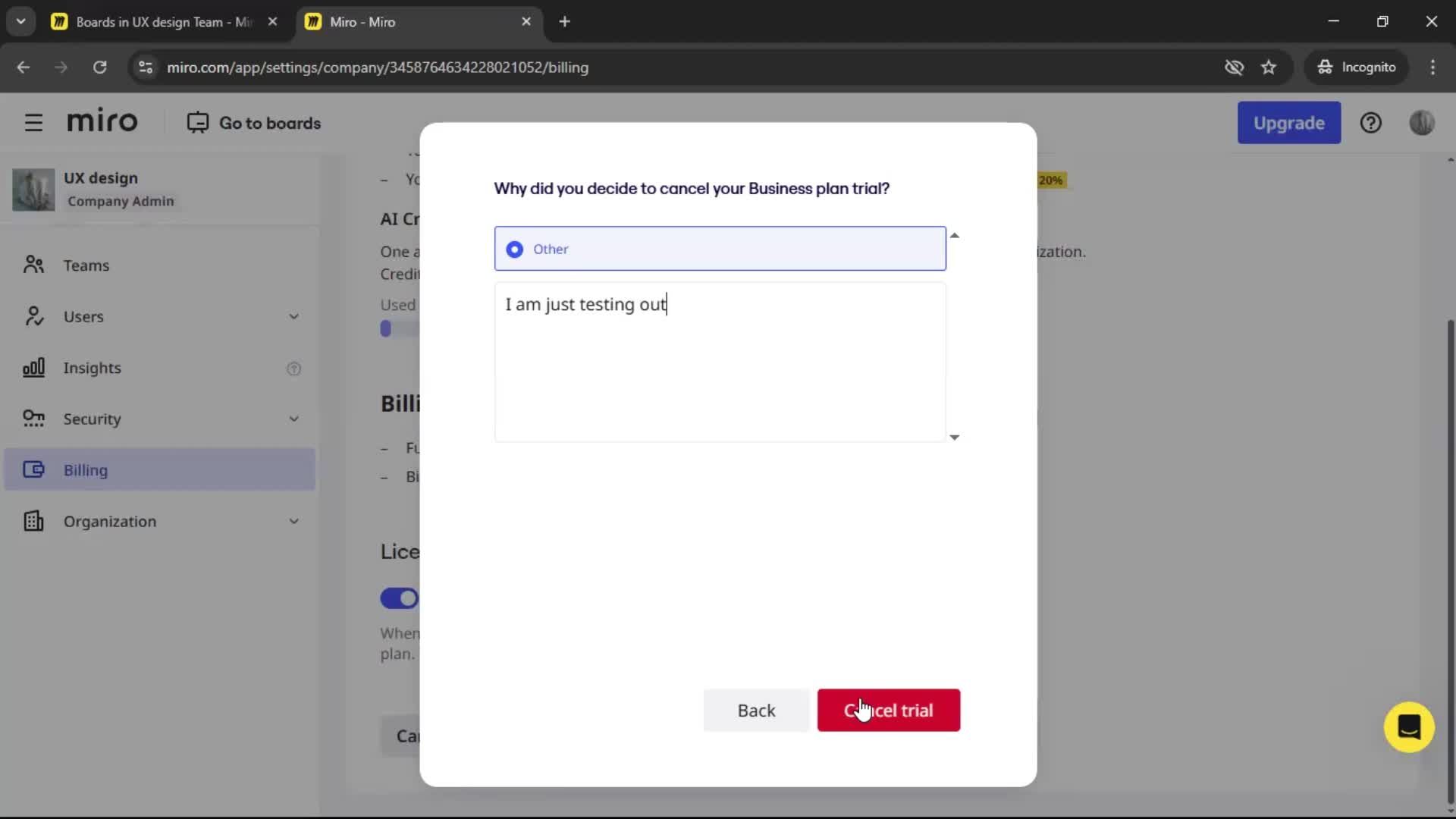Click the Insights bar chart icon

pos(33,368)
